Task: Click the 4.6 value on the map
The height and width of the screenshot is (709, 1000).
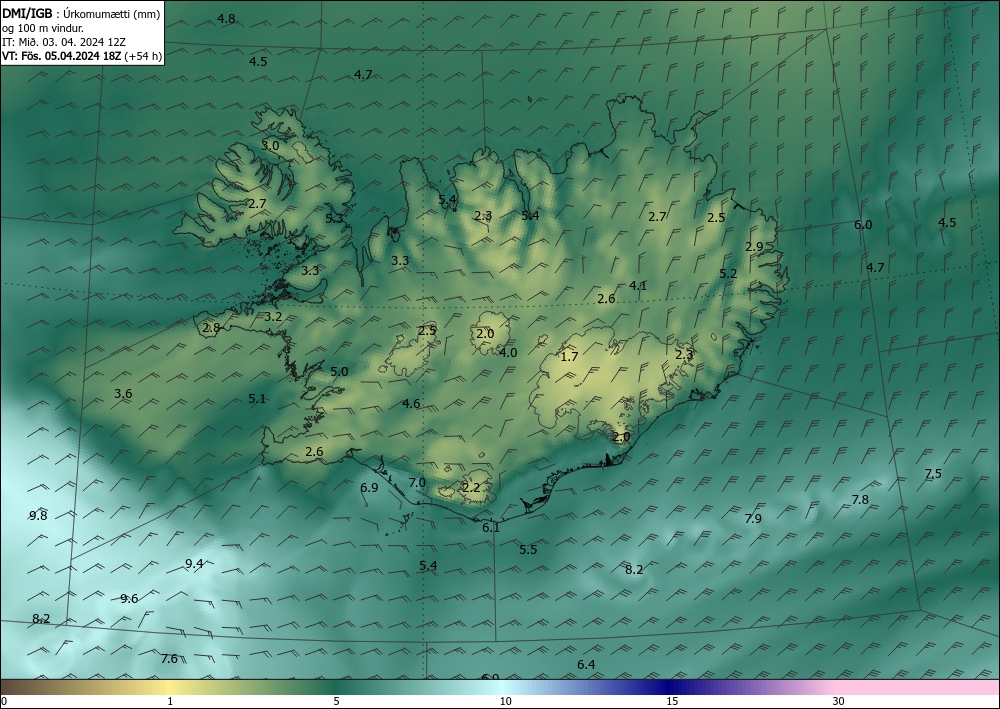Action: 411,404
